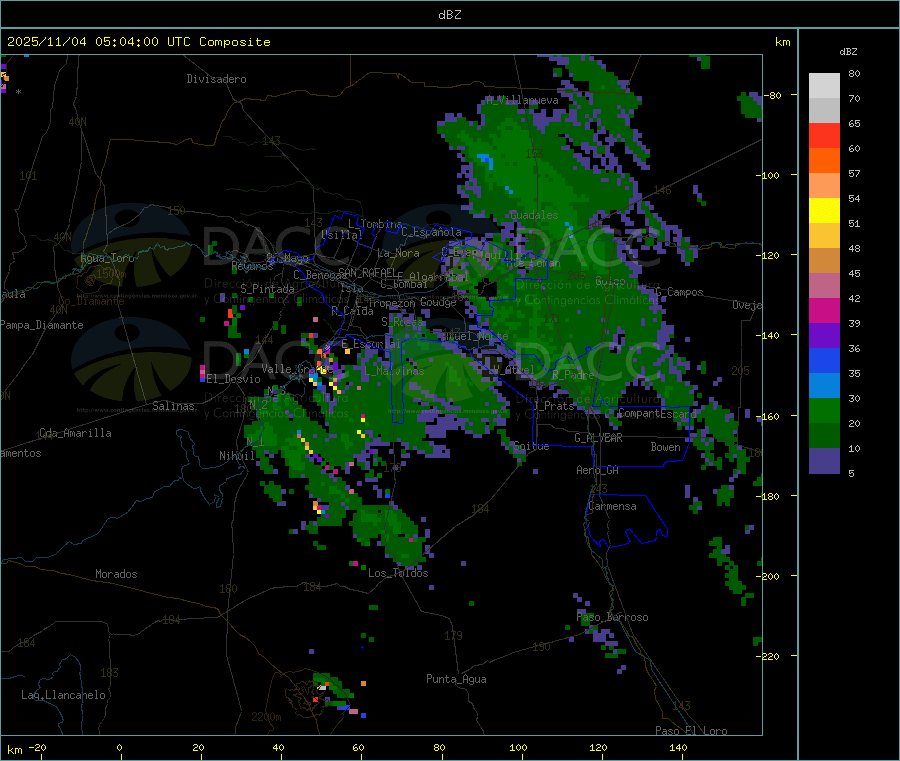Viewport: 900px width, 761px height.
Task: Click the 'G_Campos' map label
Action: (679, 292)
